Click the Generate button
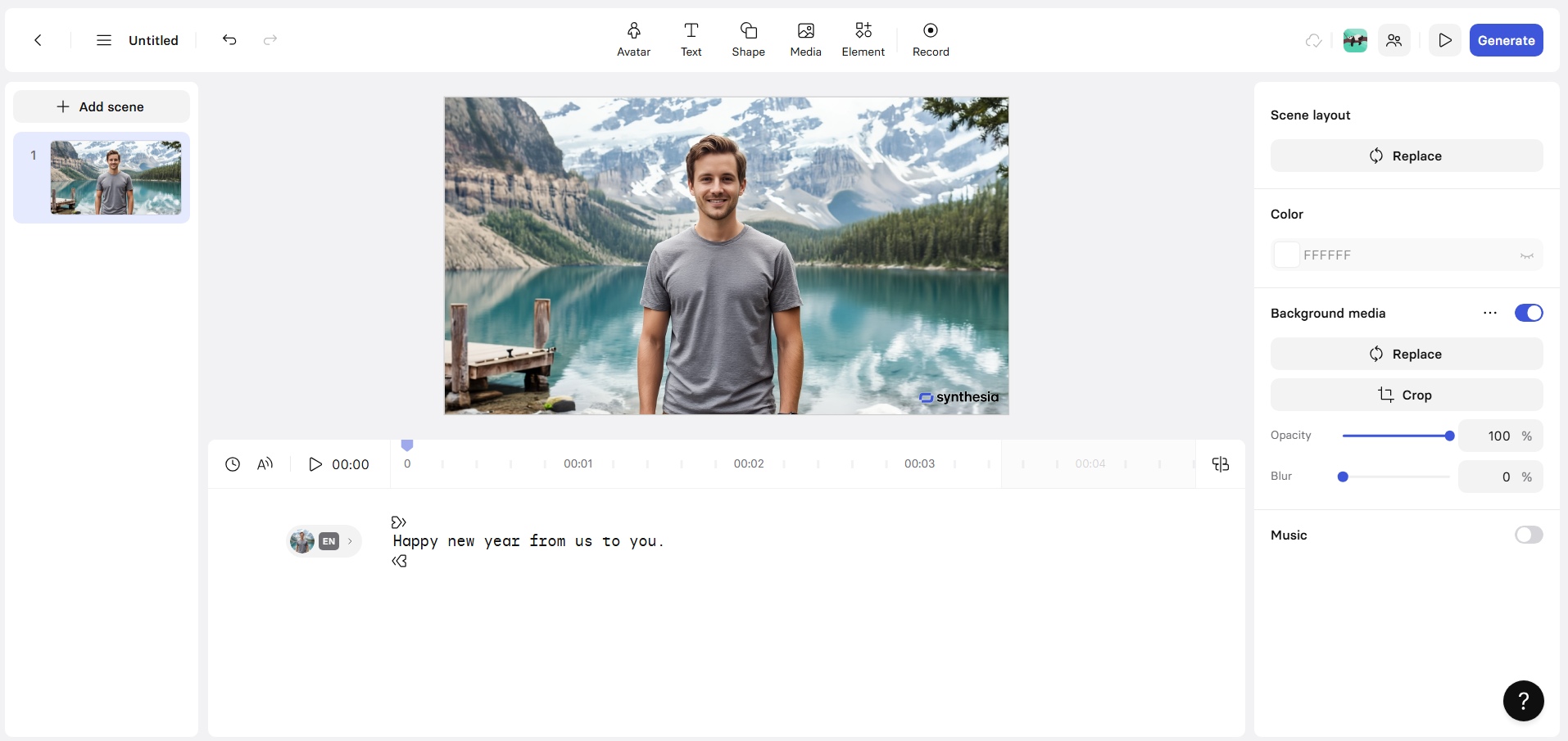Viewport: 1568px width, 741px height. tap(1507, 40)
